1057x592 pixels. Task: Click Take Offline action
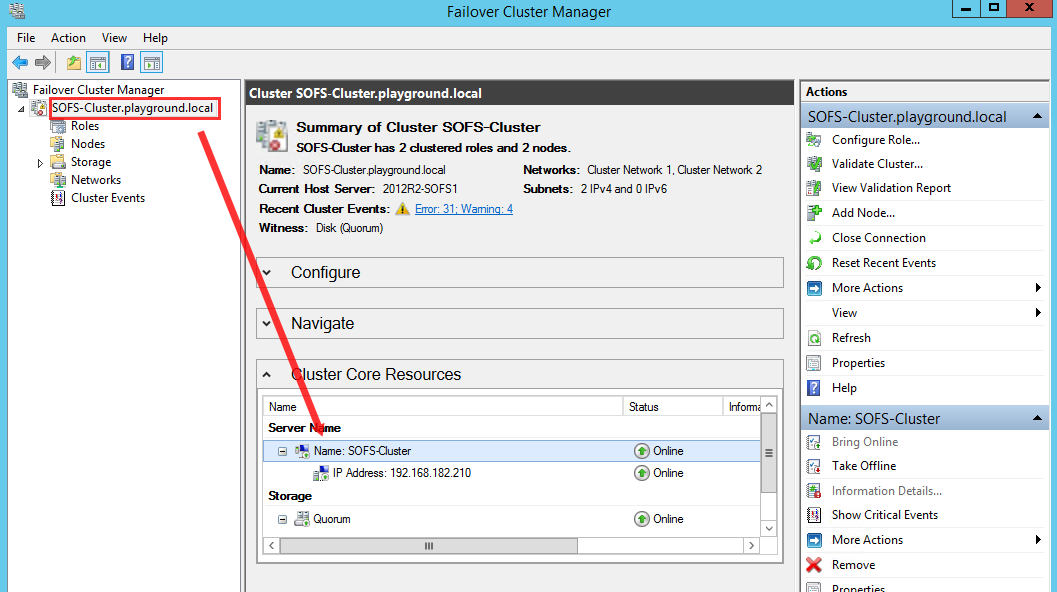pyautogui.click(x=864, y=466)
